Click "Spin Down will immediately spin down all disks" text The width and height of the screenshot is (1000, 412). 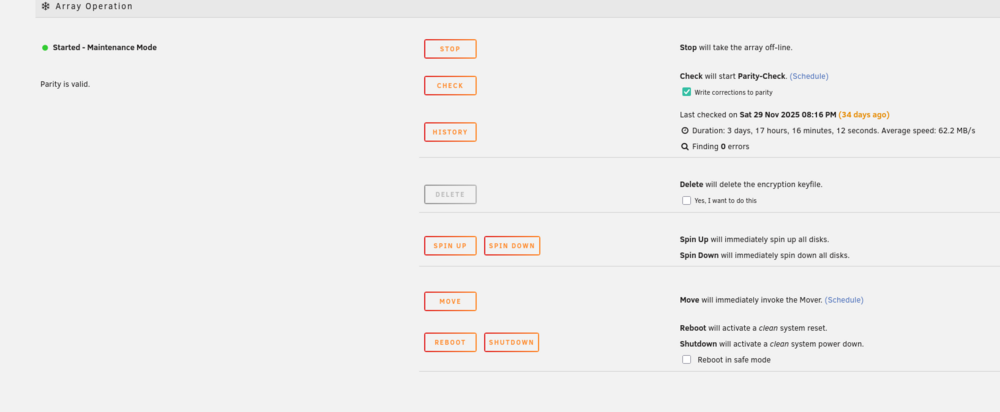[765, 256]
